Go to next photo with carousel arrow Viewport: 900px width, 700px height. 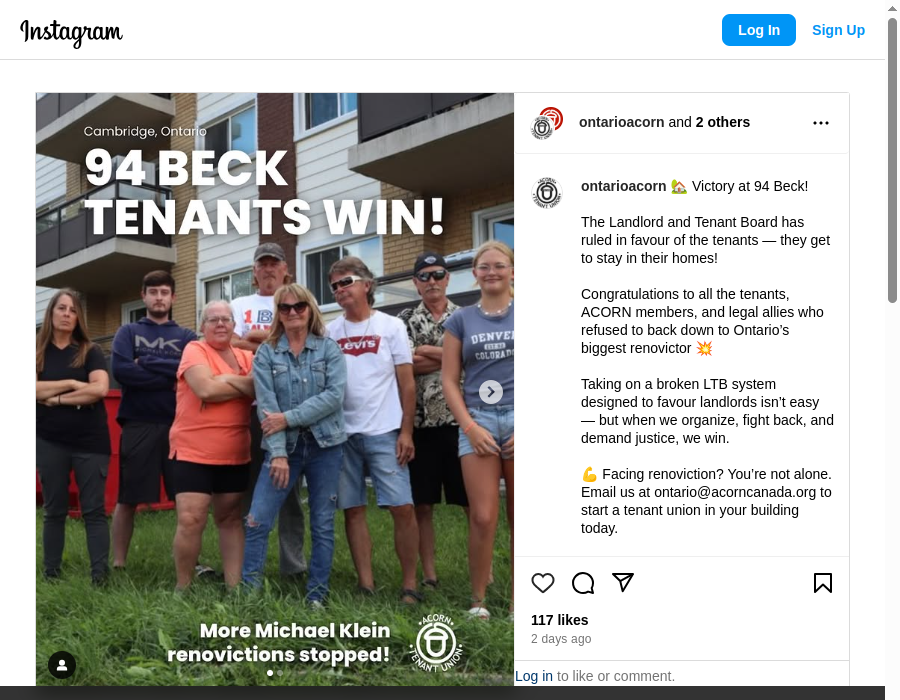click(x=491, y=392)
